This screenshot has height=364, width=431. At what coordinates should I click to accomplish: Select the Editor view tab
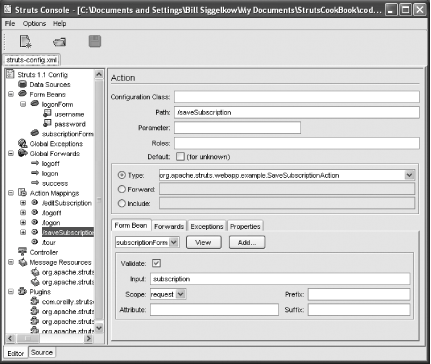point(16,353)
